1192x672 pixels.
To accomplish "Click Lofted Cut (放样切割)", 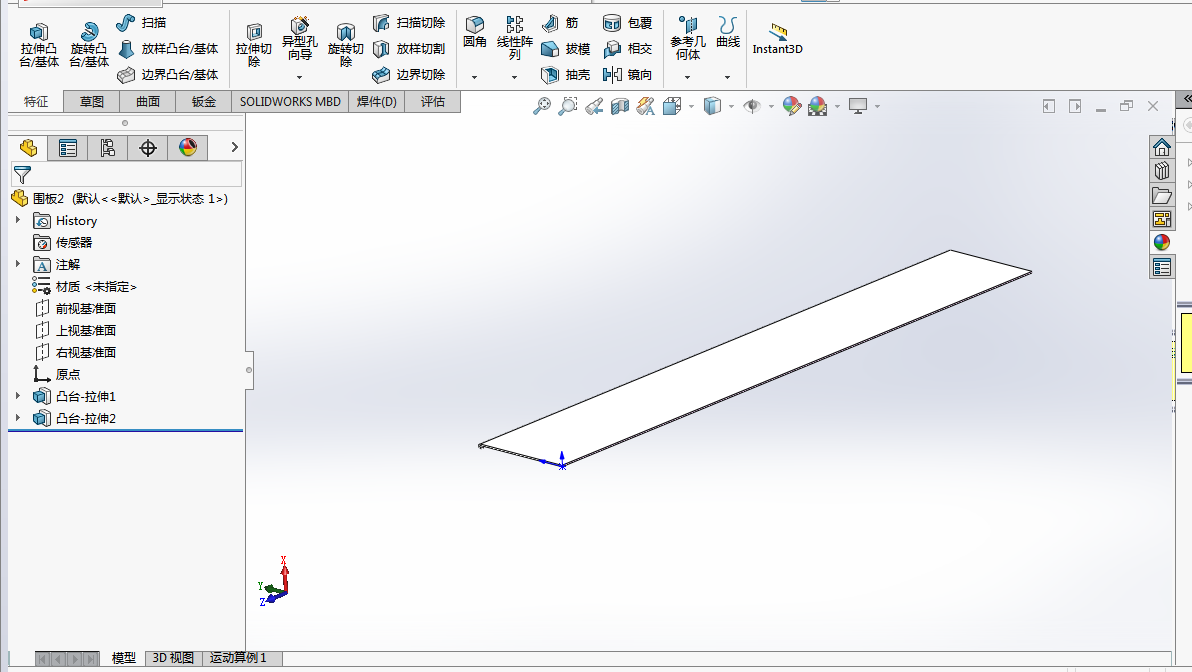I will coord(409,49).
